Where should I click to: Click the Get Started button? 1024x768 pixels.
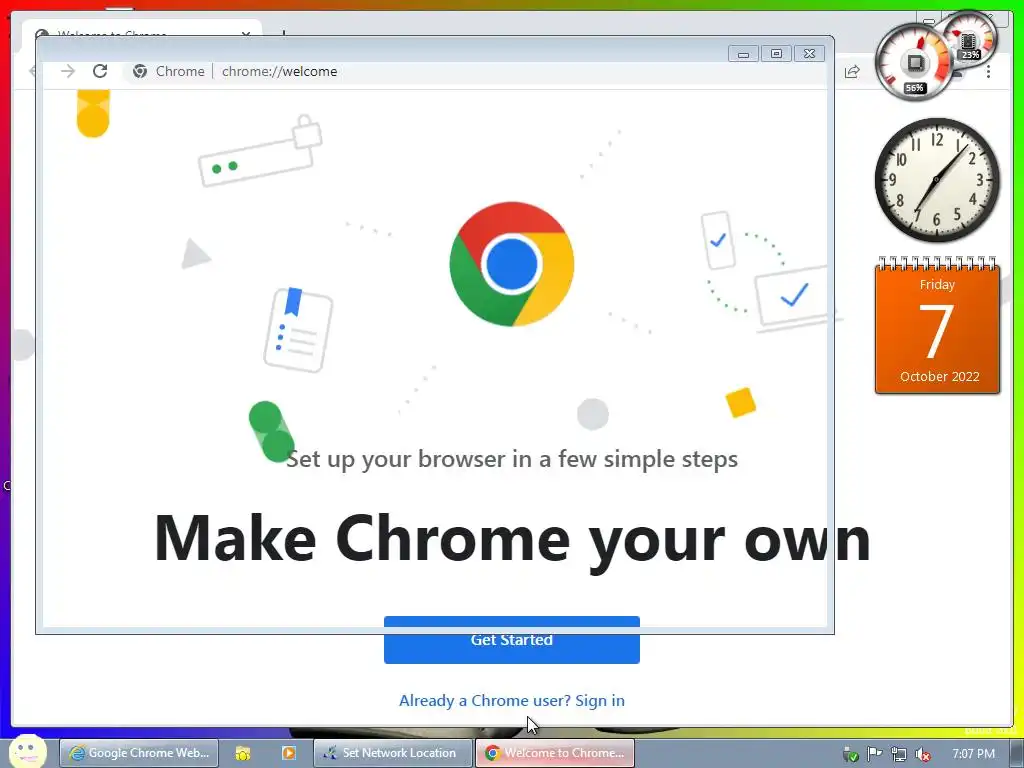[x=511, y=640]
